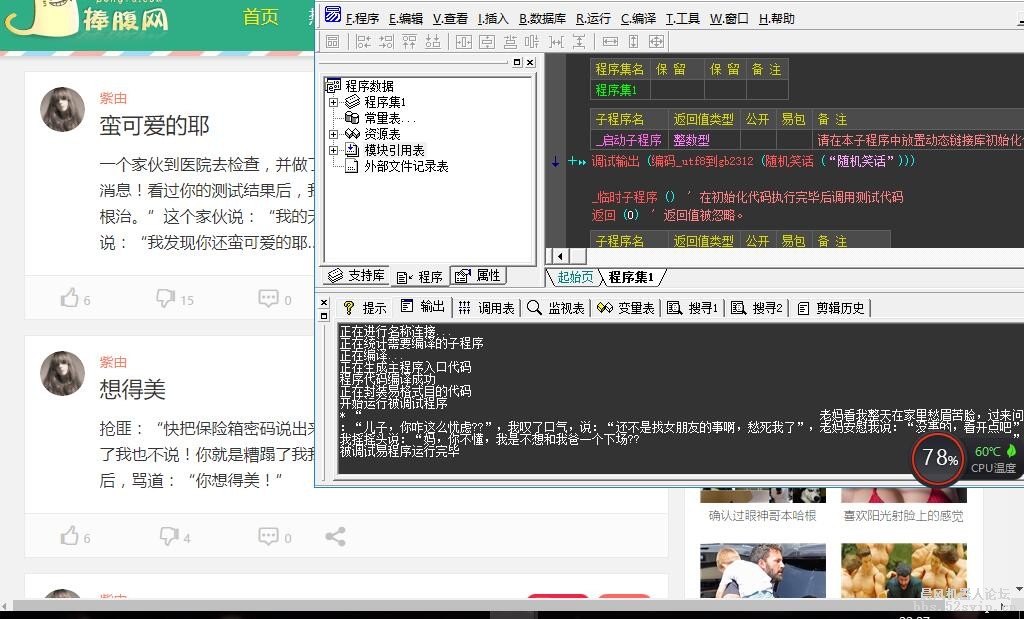The width and height of the screenshot is (1024, 619).
Task: Click the share icon under 想得美 joke
Action: click(335, 537)
